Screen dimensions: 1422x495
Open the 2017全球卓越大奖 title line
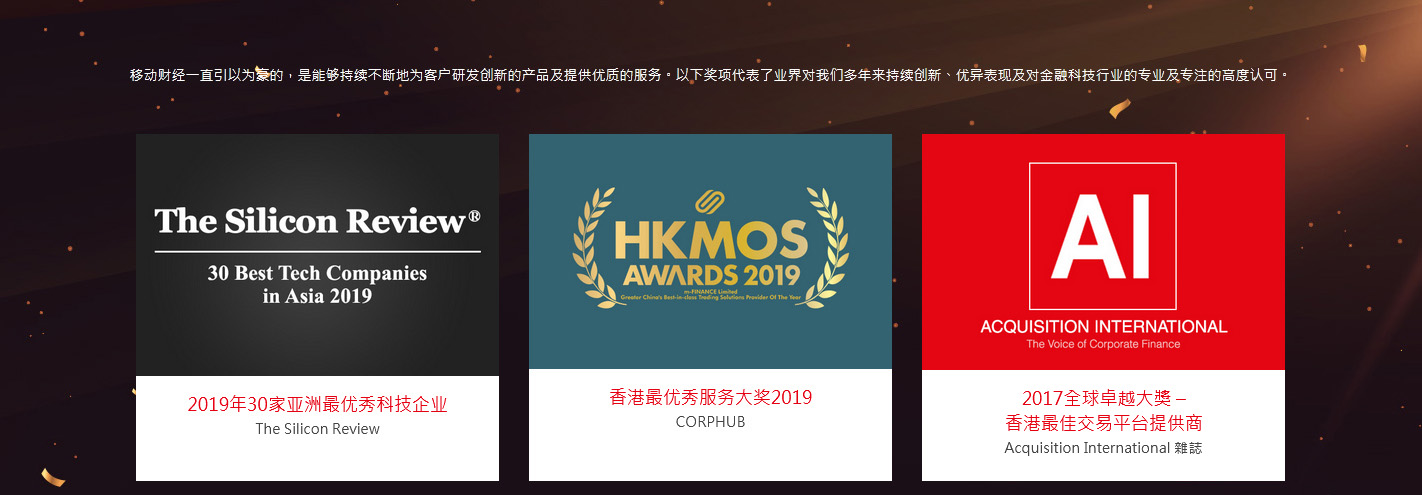coord(1103,397)
